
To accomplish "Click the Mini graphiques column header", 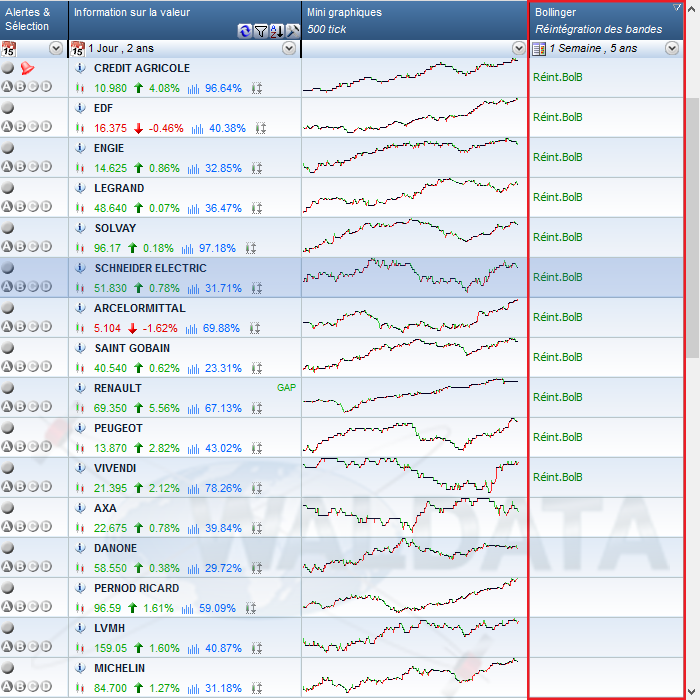I will (415, 20).
